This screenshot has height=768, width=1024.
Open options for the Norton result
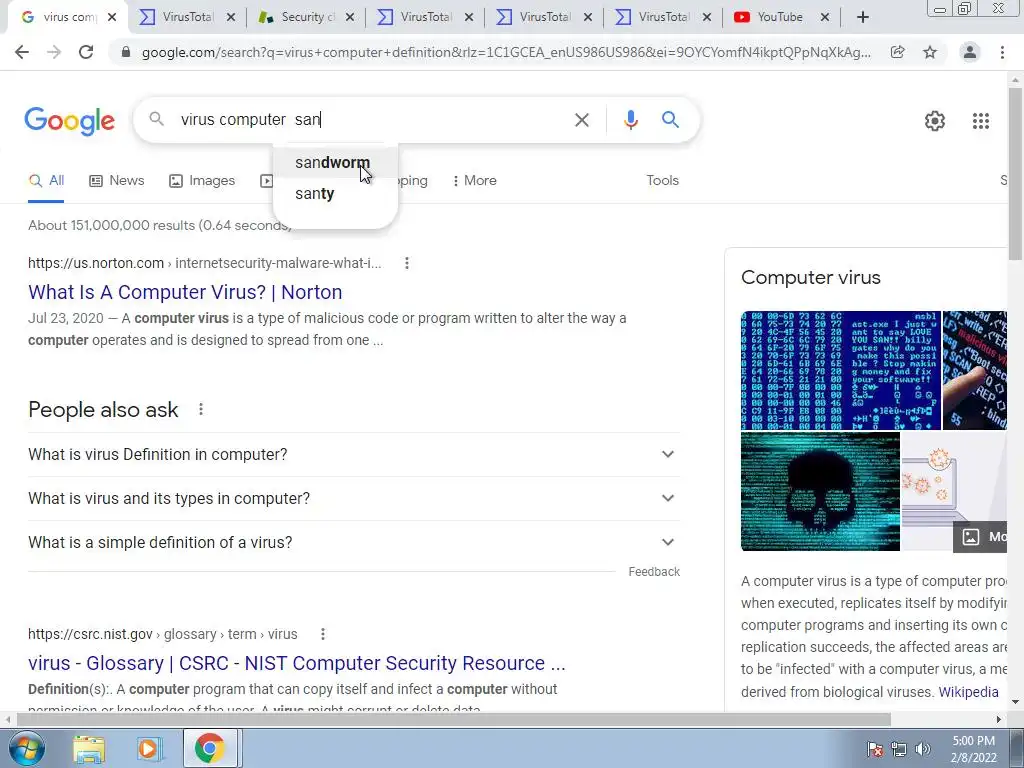[407, 263]
